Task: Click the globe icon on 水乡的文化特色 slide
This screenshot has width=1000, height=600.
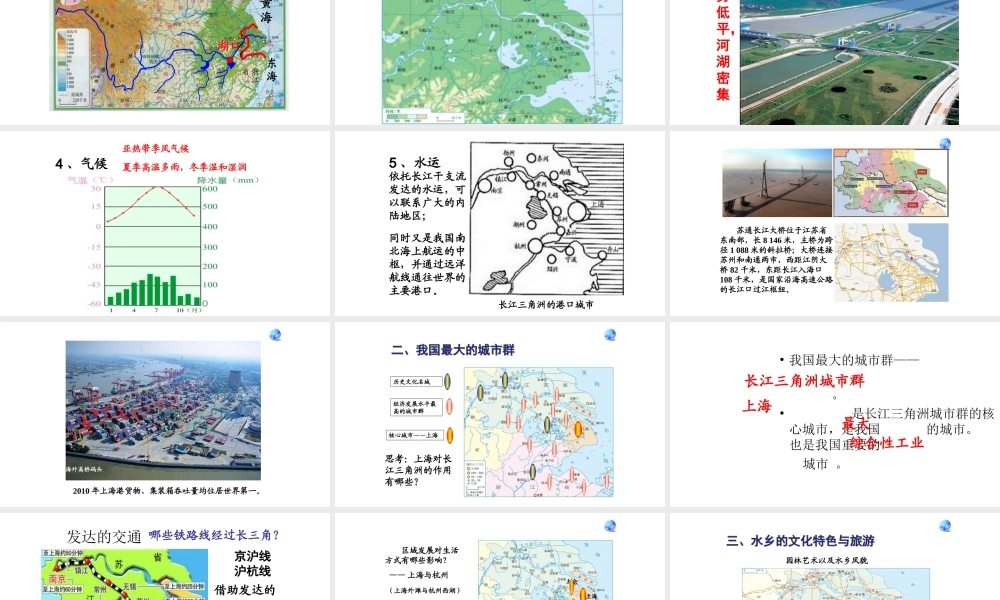Action: (x=945, y=525)
